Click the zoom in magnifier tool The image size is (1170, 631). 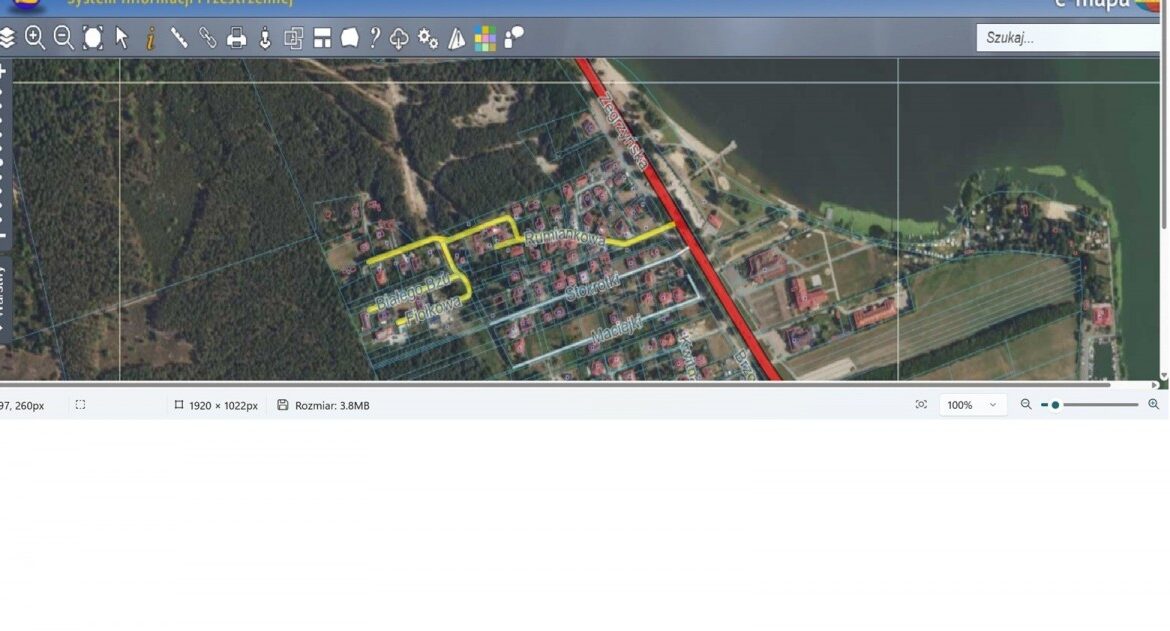pos(35,38)
